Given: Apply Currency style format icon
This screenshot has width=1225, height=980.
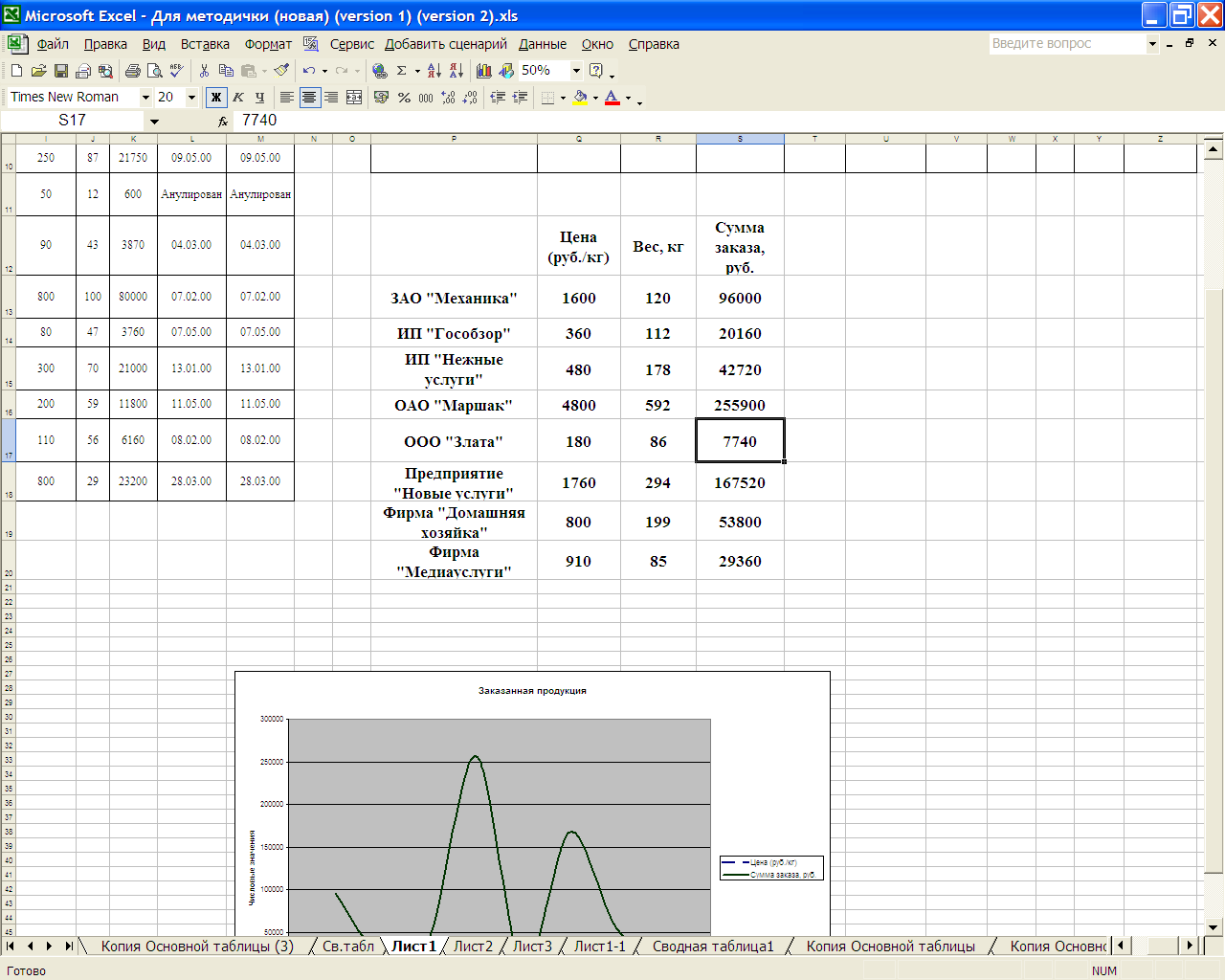Looking at the screenshot, I should [382, 97].
